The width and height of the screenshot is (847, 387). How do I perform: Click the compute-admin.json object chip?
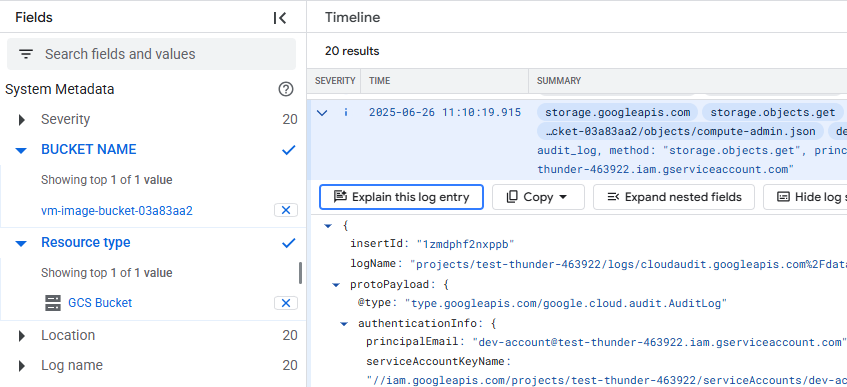pos(680,131)
